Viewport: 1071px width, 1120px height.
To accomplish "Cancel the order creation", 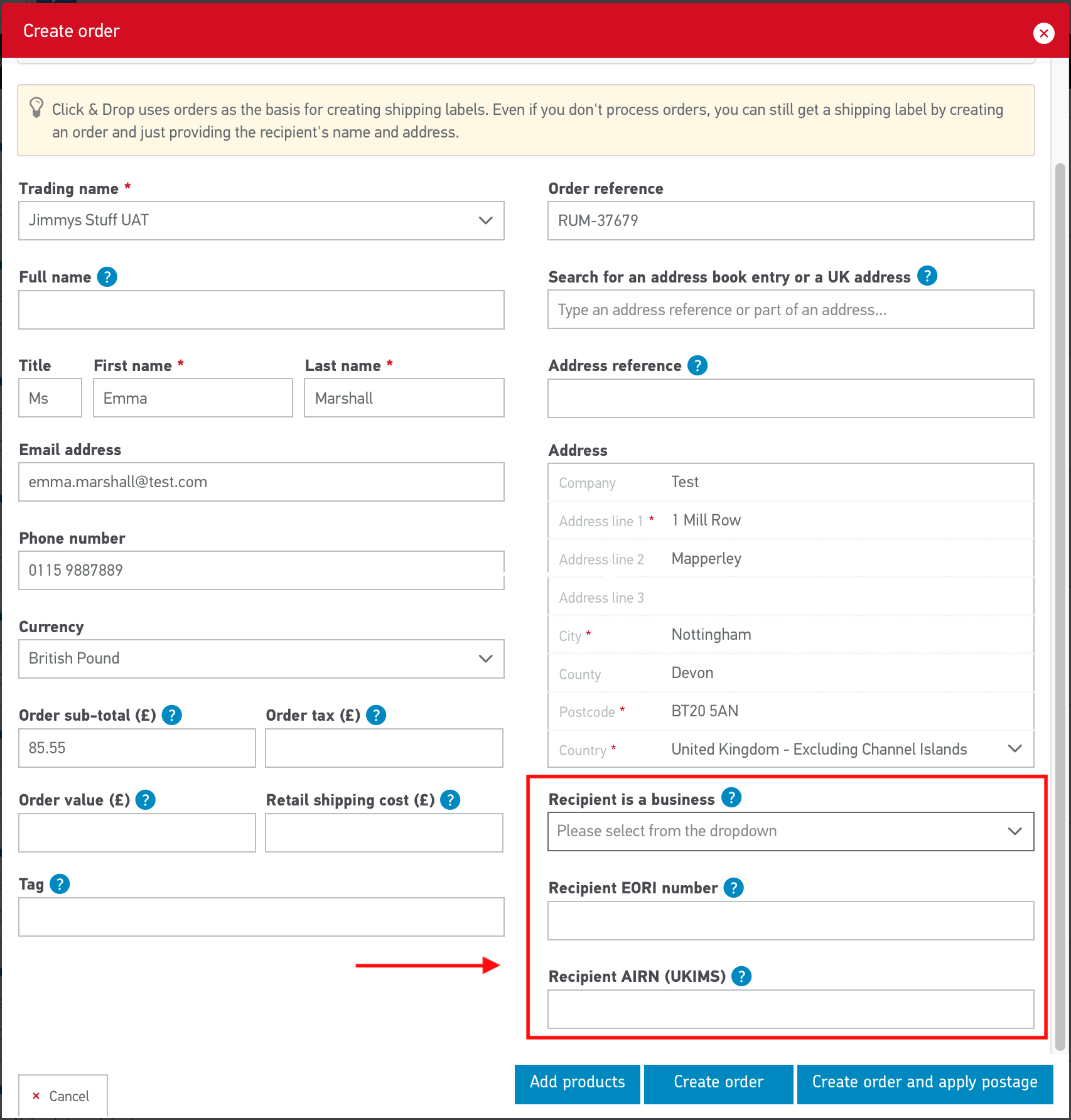I will [x=63, y=1096].
